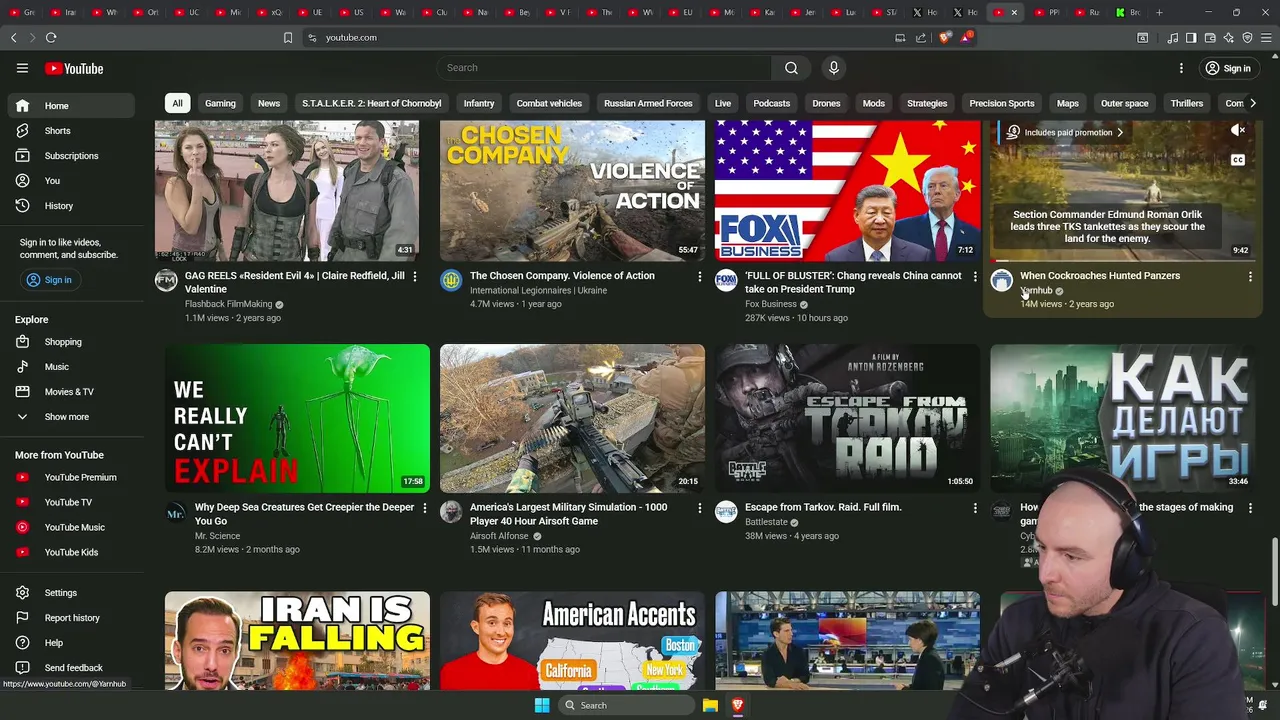Open YouTube Premium link
The height and width of the screenshot is (720, 1280).
70,477
